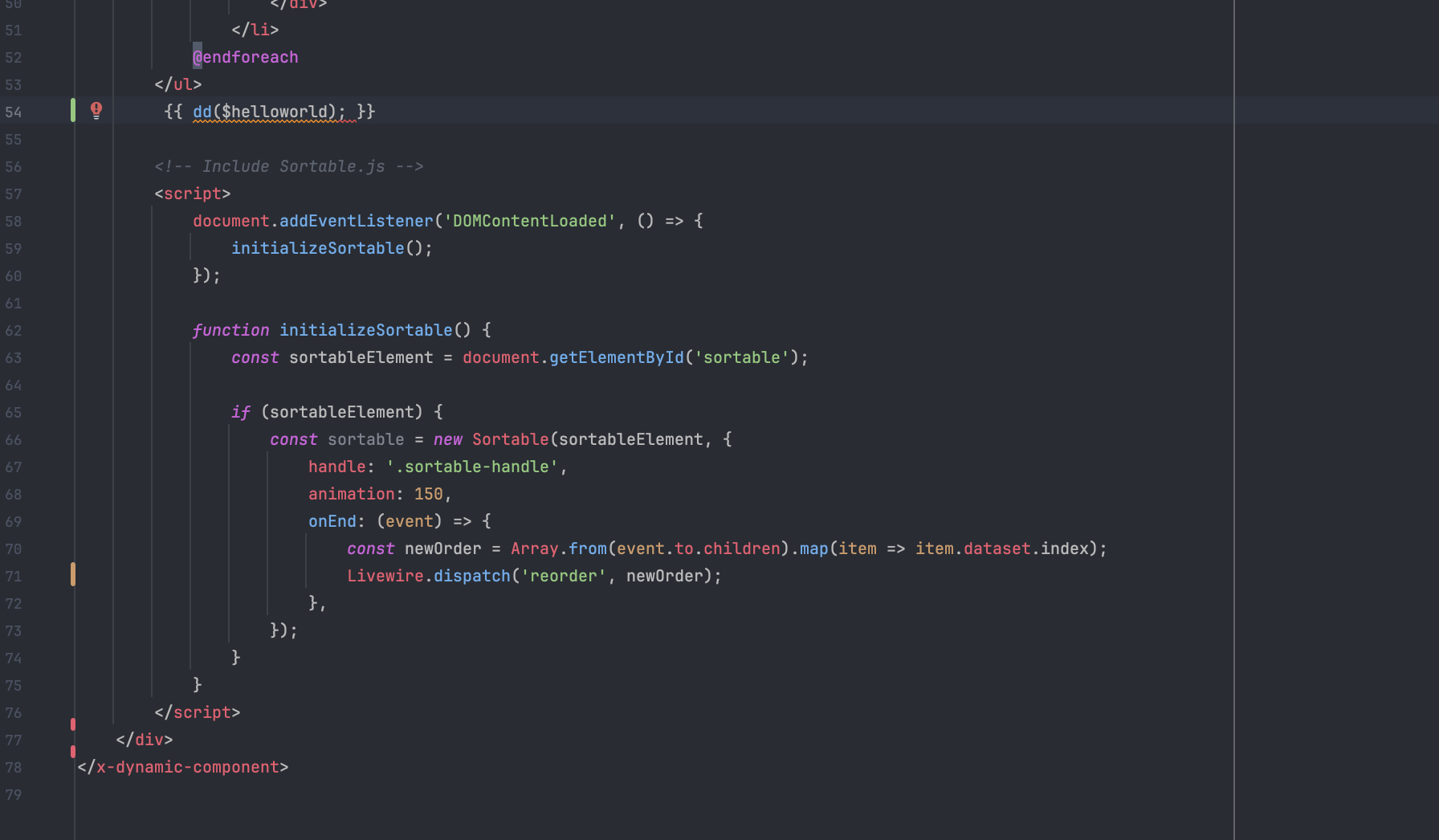The image size is (1439, 840).
Task: Click the 'handle' property on line 67
Action: [x=337, y=467]
